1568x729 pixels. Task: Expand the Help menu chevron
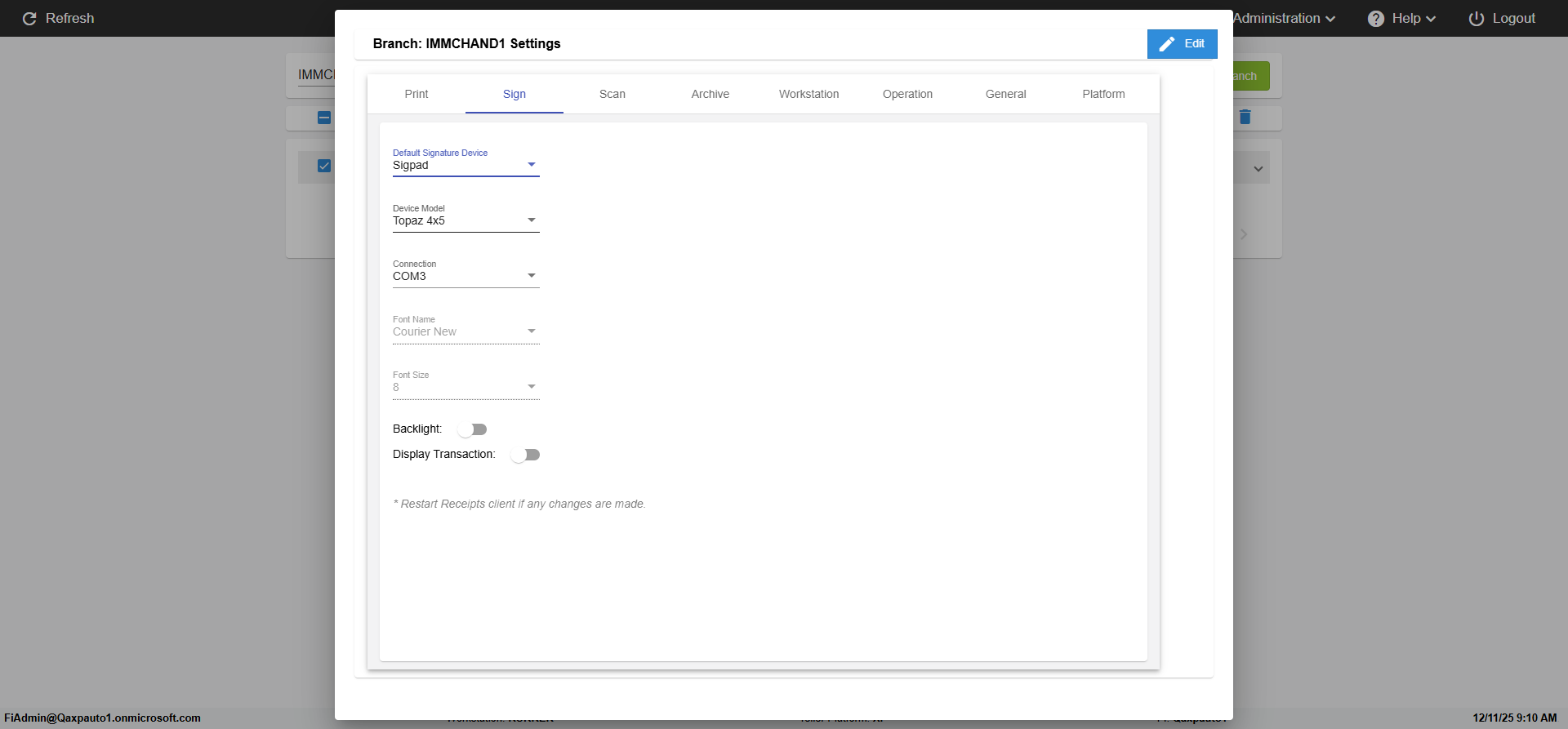point(1431,19)
